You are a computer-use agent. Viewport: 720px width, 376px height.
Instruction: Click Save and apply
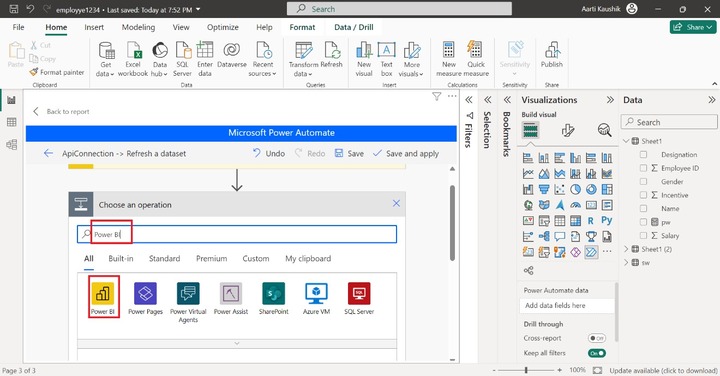406,153
